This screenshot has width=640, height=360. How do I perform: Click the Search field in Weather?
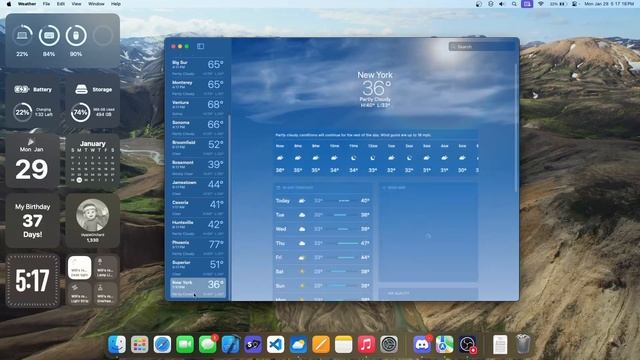482,47
